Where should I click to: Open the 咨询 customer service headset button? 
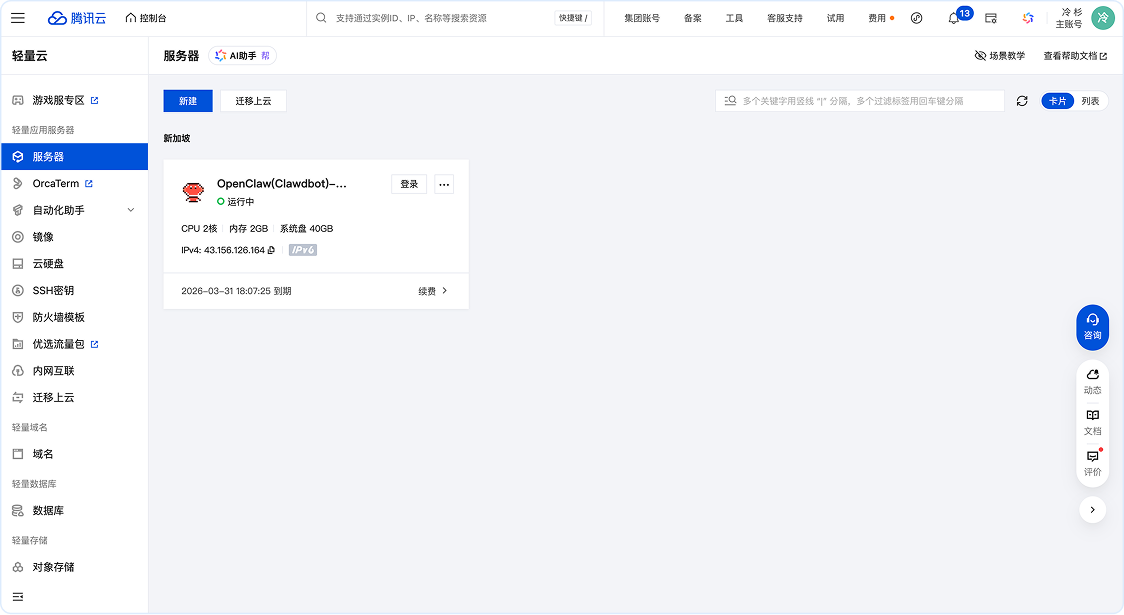pos(1092,326)
